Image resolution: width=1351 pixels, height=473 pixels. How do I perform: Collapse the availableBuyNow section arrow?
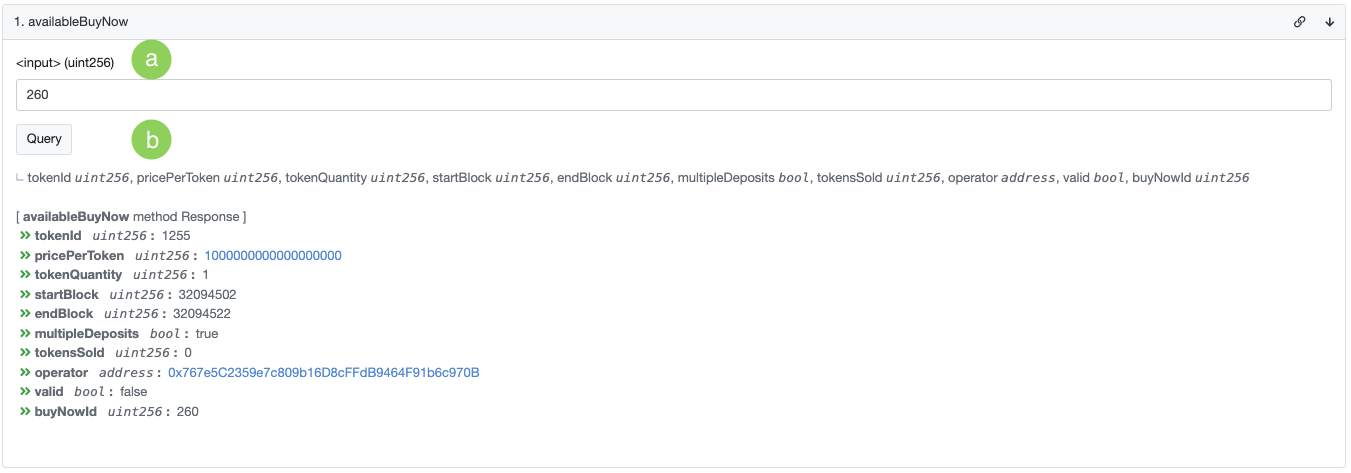pyautogui.click(x=1329, y=21)
